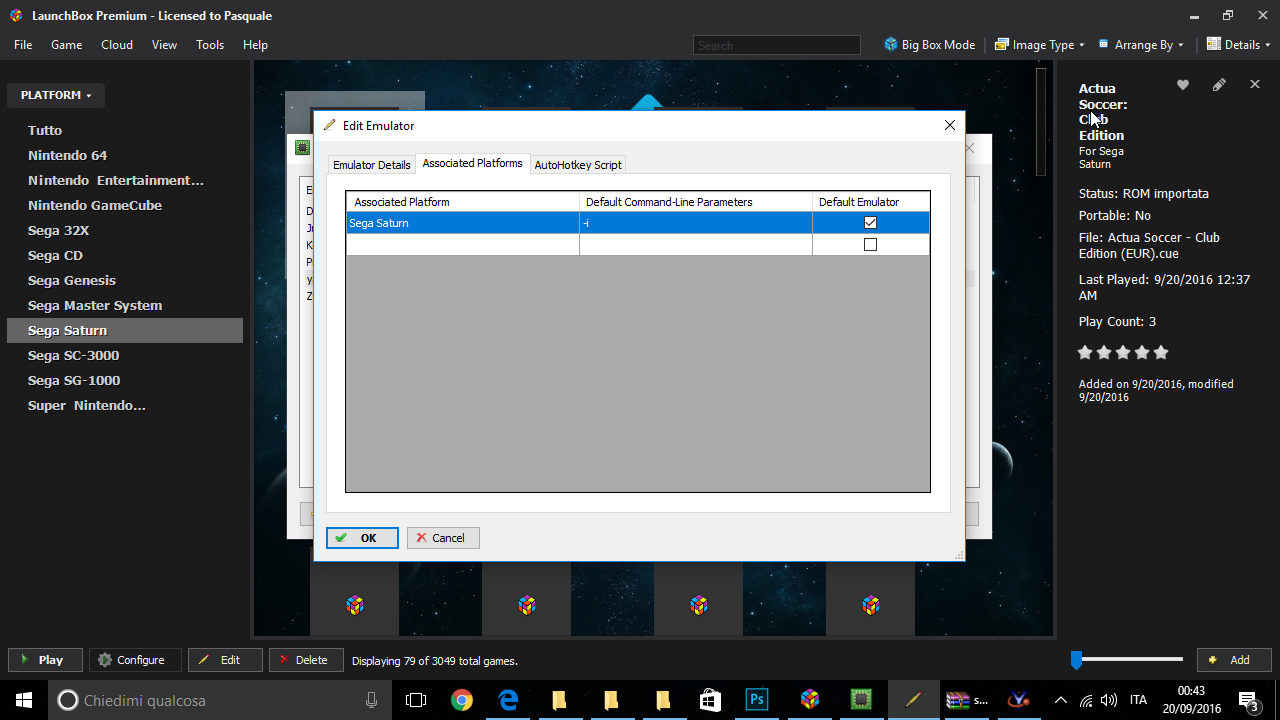
Task: Open the View menu
Action: (164, 45)
